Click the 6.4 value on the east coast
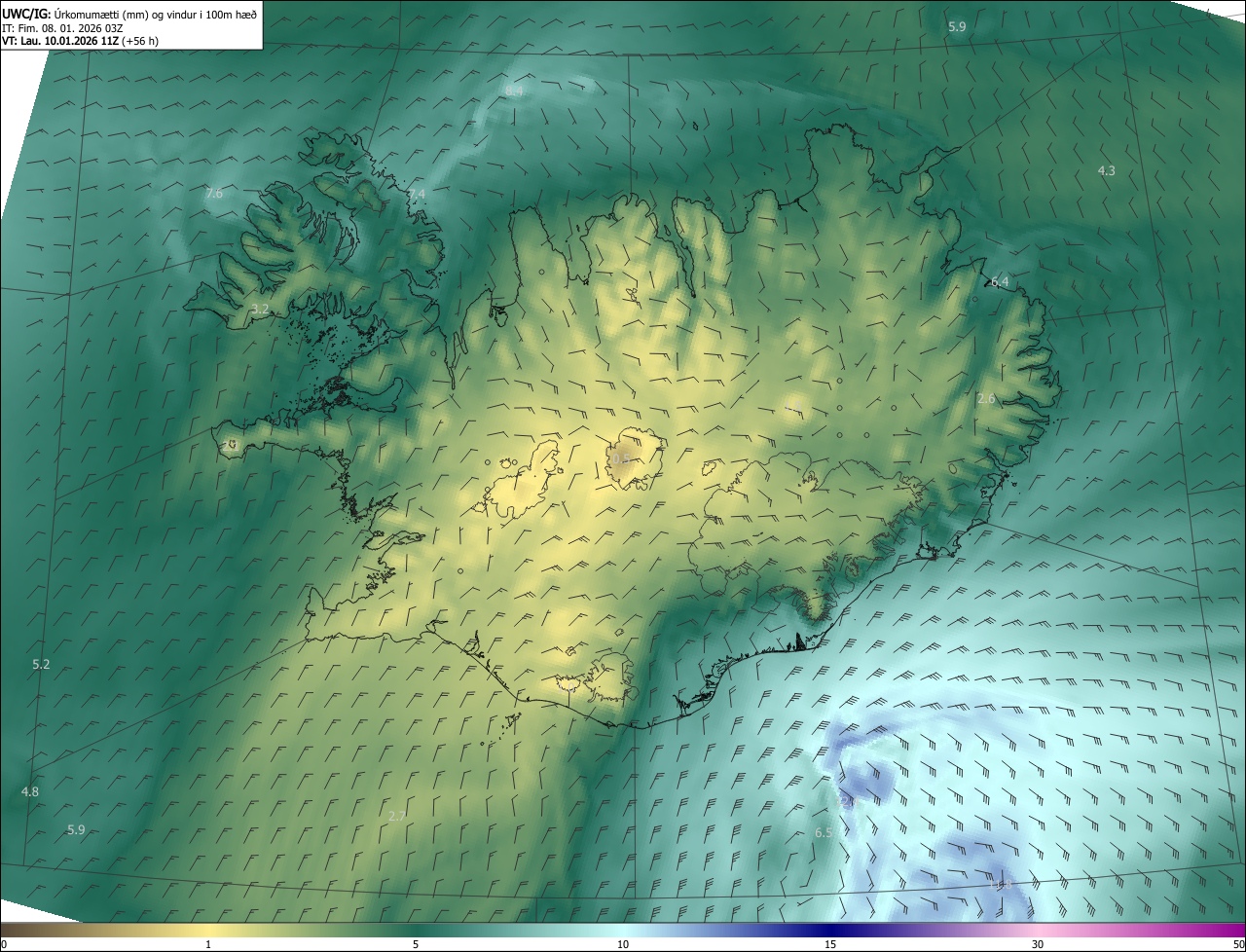1246x952 pixels. pyautogui.click(x=1000, y=282)
